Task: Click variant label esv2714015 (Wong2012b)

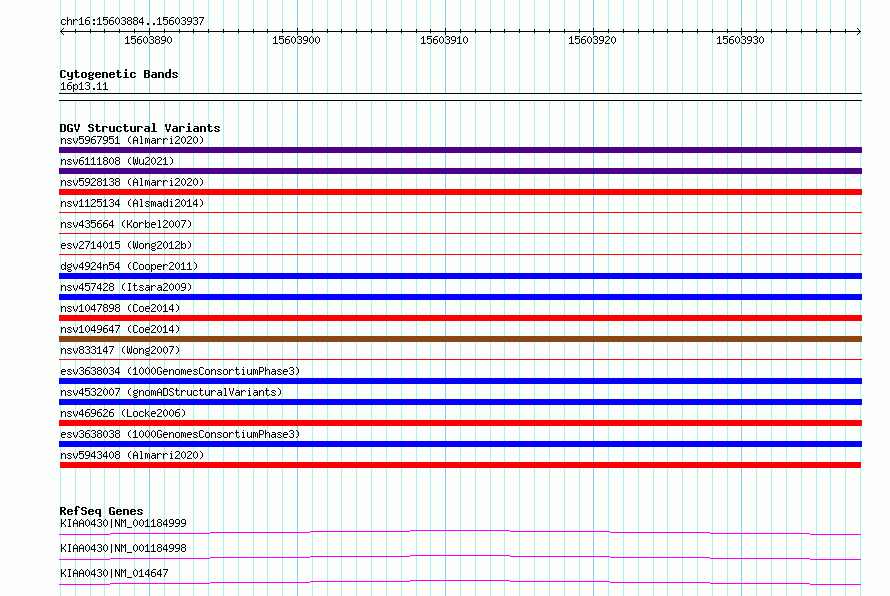Action: tap(126, 245)
